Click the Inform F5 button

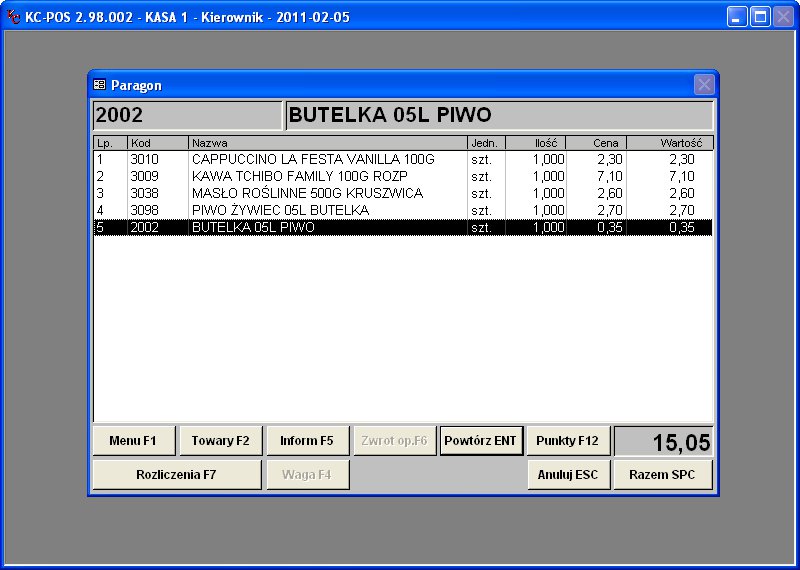[307, 441]
